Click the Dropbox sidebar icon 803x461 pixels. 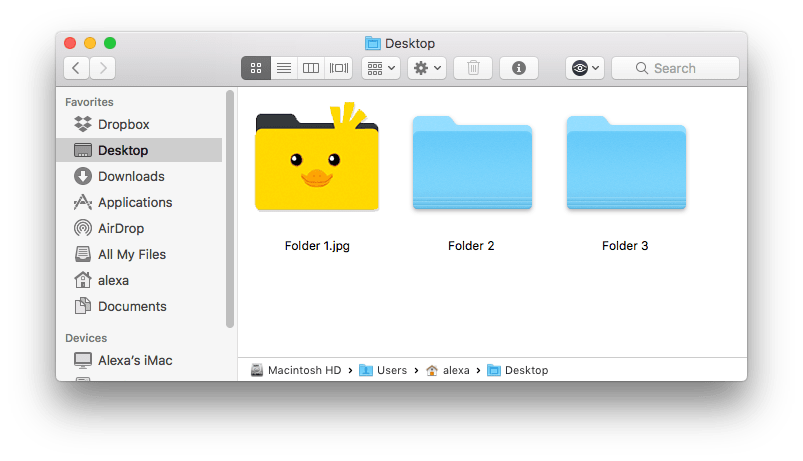(x=82, y=124)
